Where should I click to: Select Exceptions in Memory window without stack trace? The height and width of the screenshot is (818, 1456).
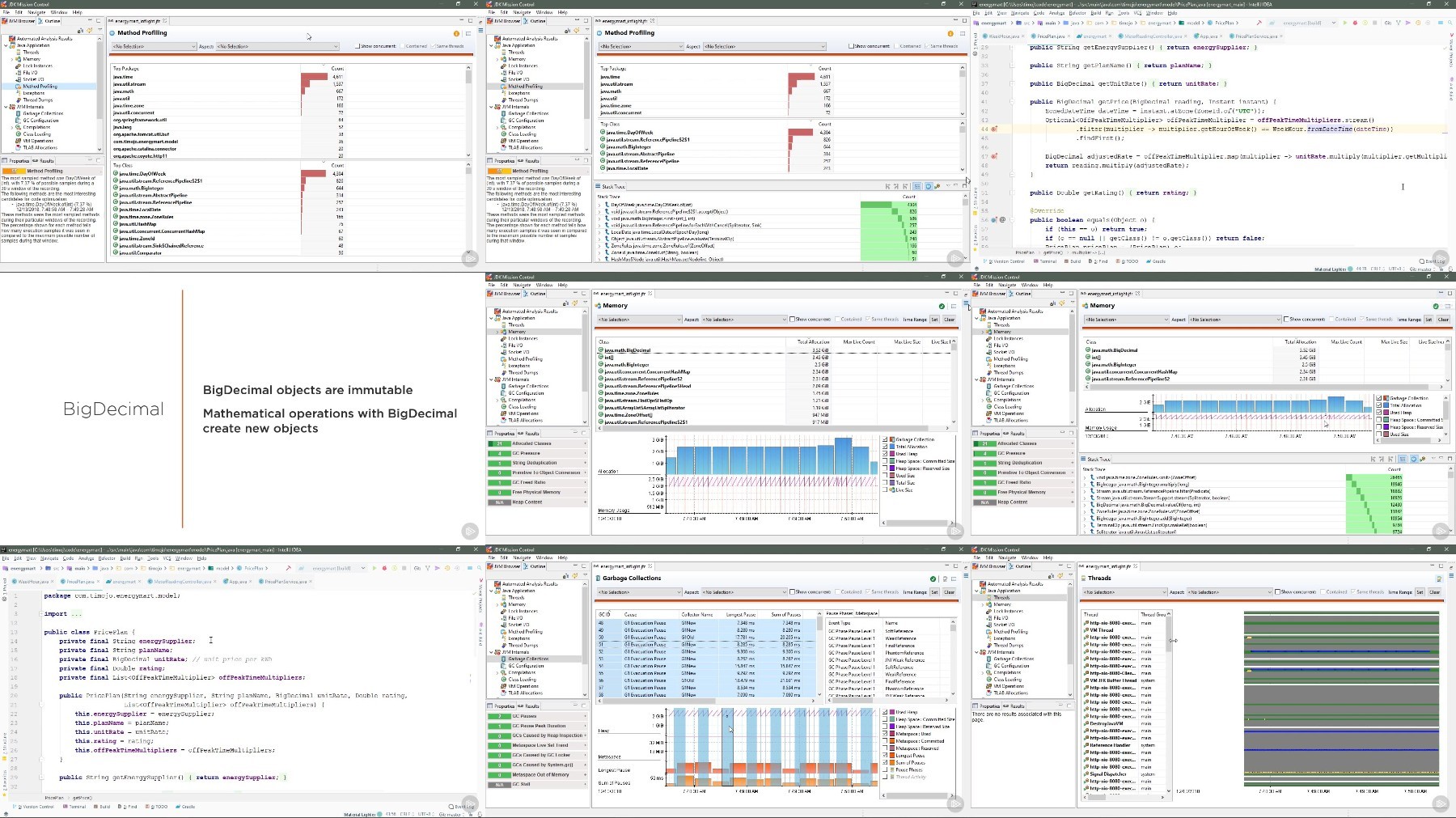(x=516, y=366)
